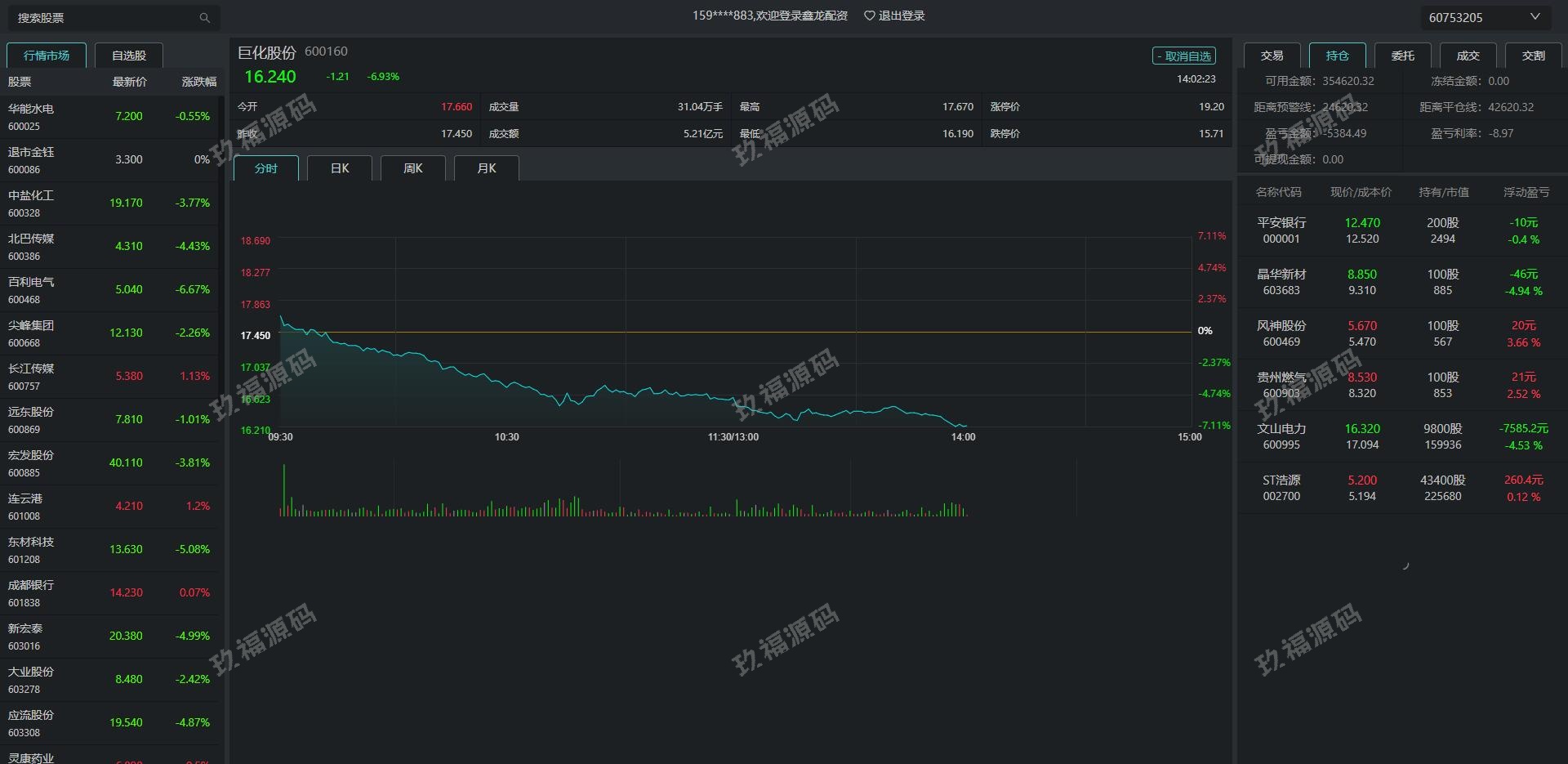Click the search magnifier icon
1568x764 pixels.
point(204,18)
